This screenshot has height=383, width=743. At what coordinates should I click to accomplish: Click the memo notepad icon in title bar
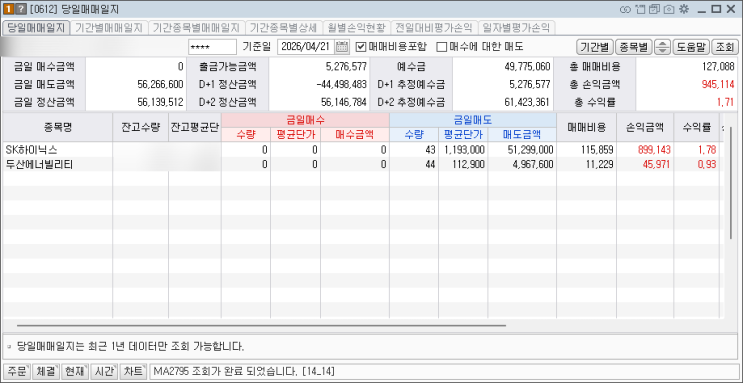click(x=640, y=9)
